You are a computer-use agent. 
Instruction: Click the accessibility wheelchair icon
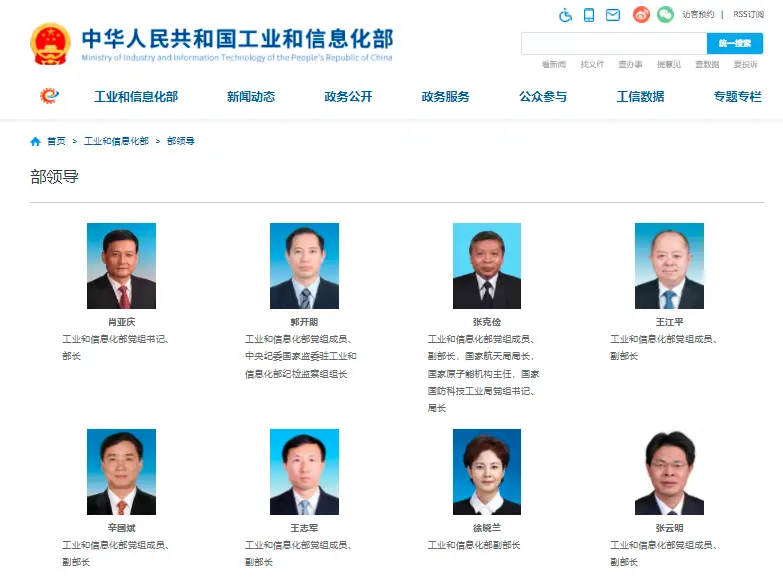click(x=565, y=15)
